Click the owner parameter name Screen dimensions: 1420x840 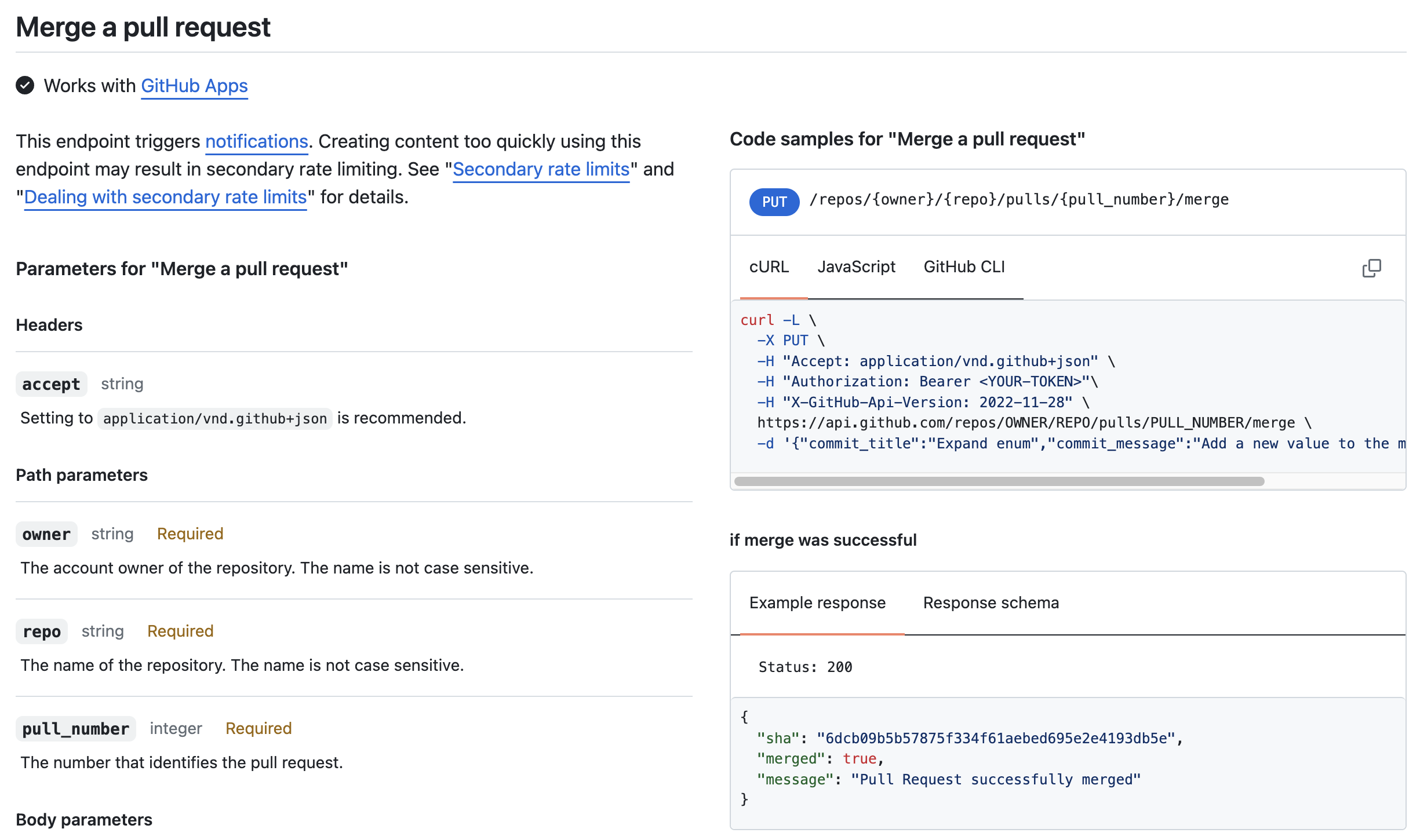[46, 534]
